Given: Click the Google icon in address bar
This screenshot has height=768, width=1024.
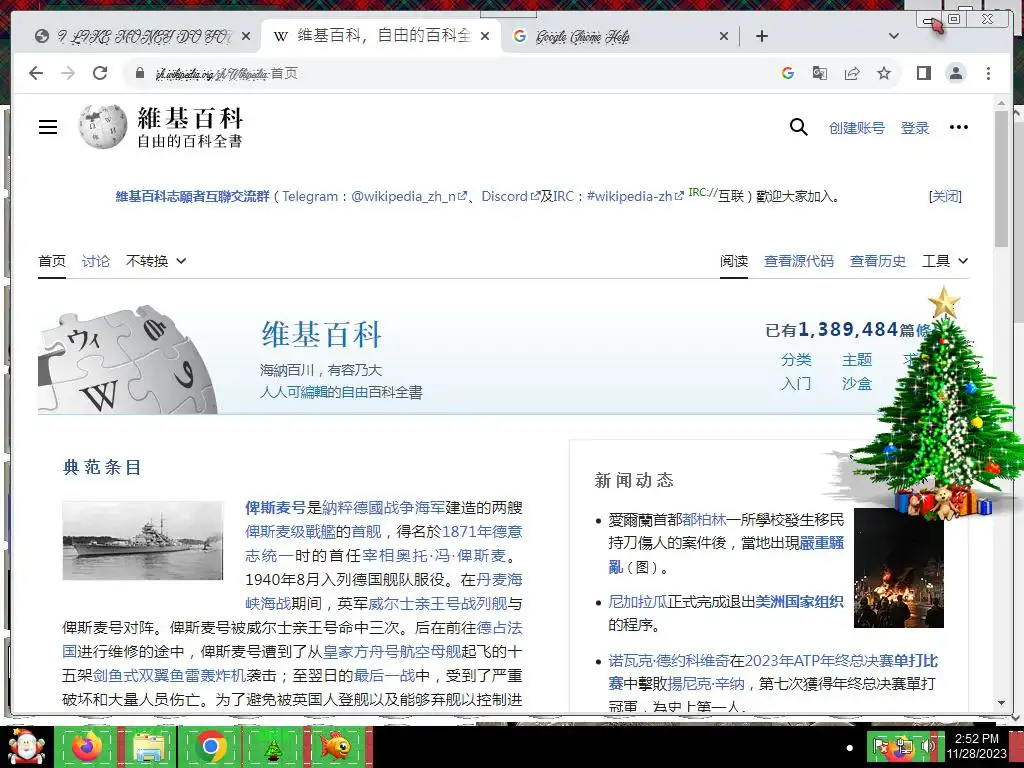Looking at the screenshot, I should (x=788, y=73).
